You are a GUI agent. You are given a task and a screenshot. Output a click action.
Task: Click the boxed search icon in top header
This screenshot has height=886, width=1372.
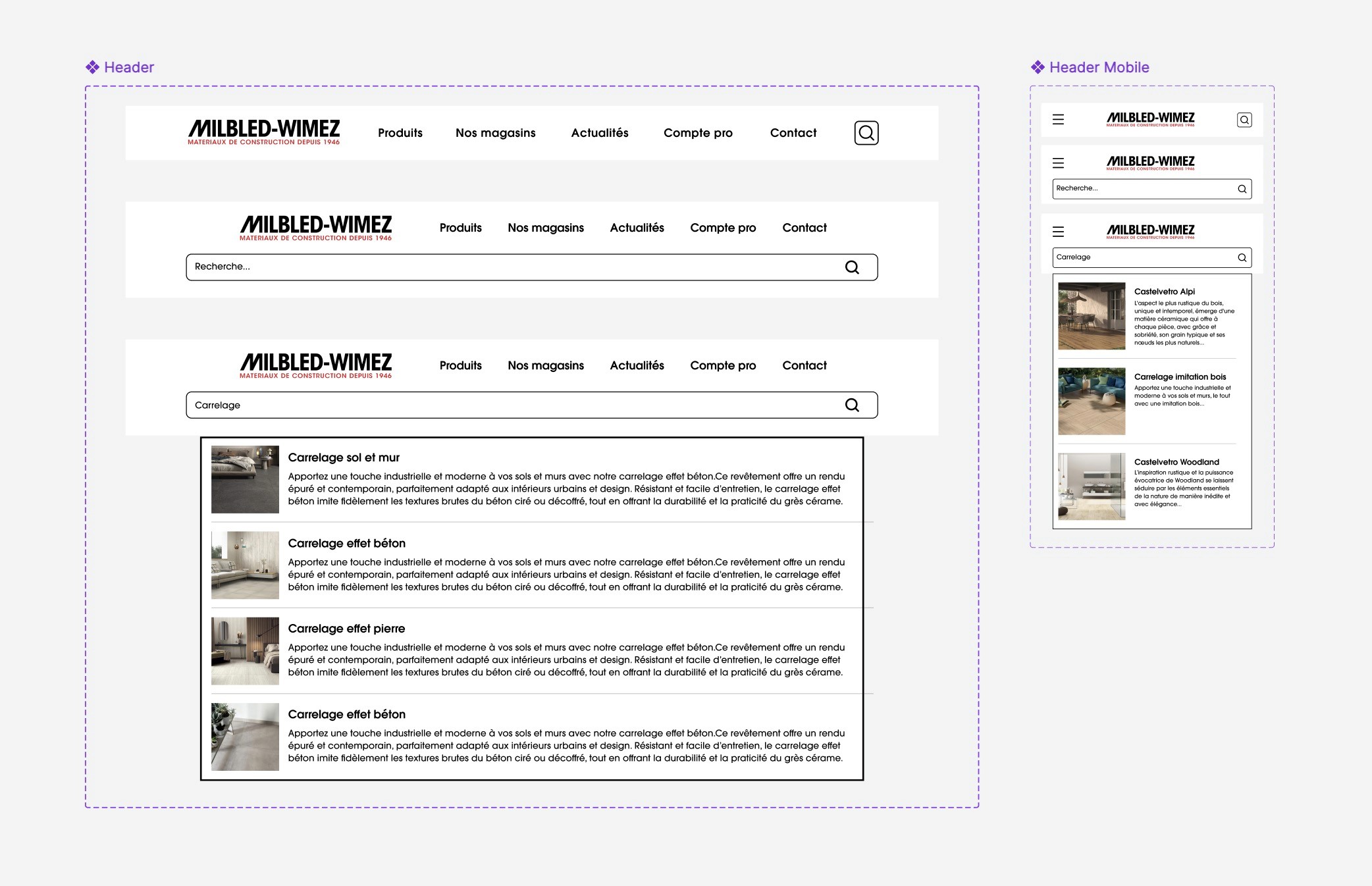[866, 133]
